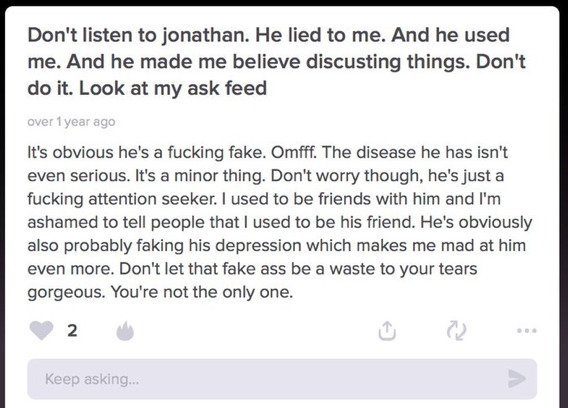Tap the flame reward icon
The height and width of the screenshot is (408, 568).
coord(125,331)
